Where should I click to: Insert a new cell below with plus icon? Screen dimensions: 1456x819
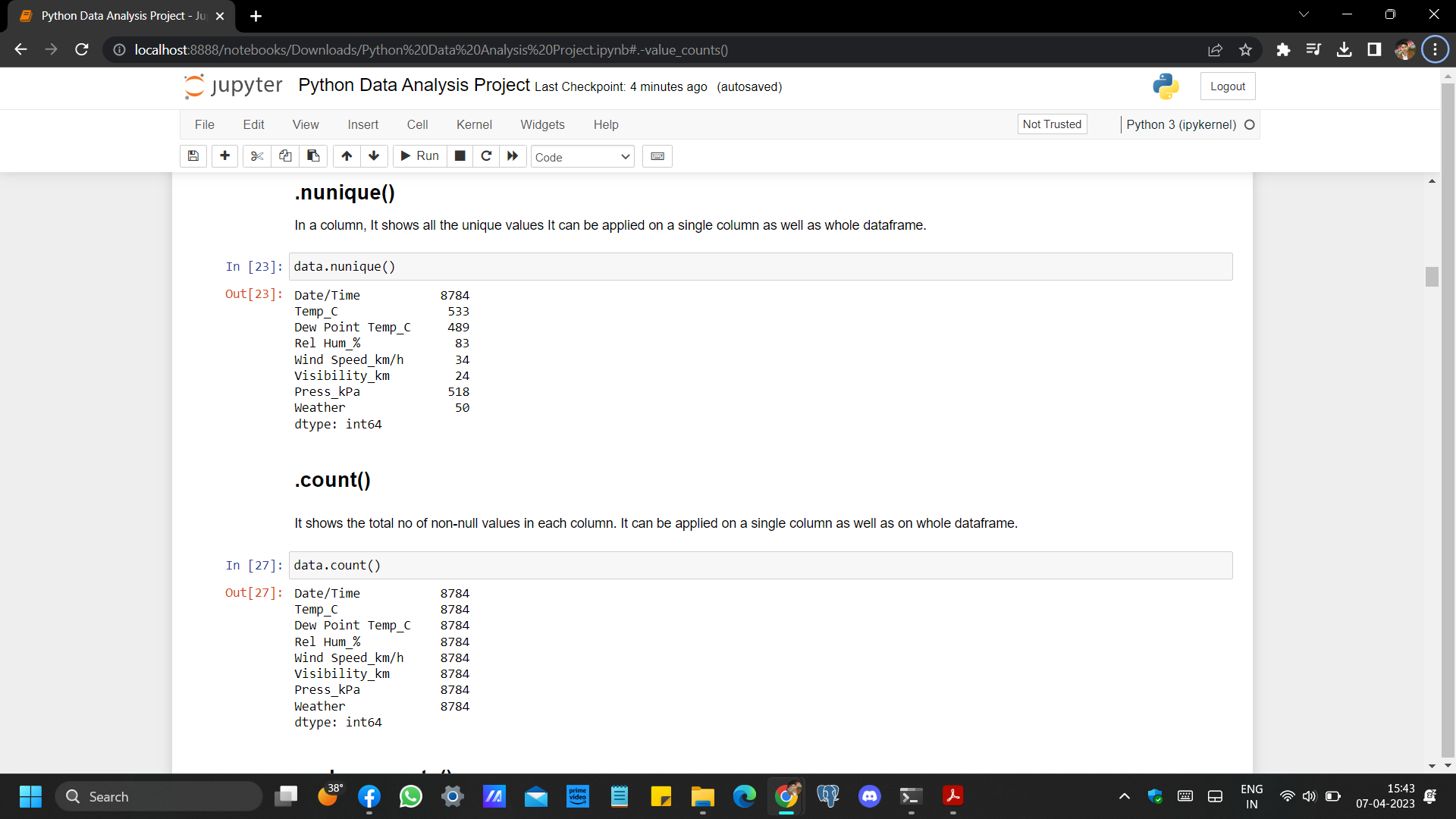coord(224,156)
